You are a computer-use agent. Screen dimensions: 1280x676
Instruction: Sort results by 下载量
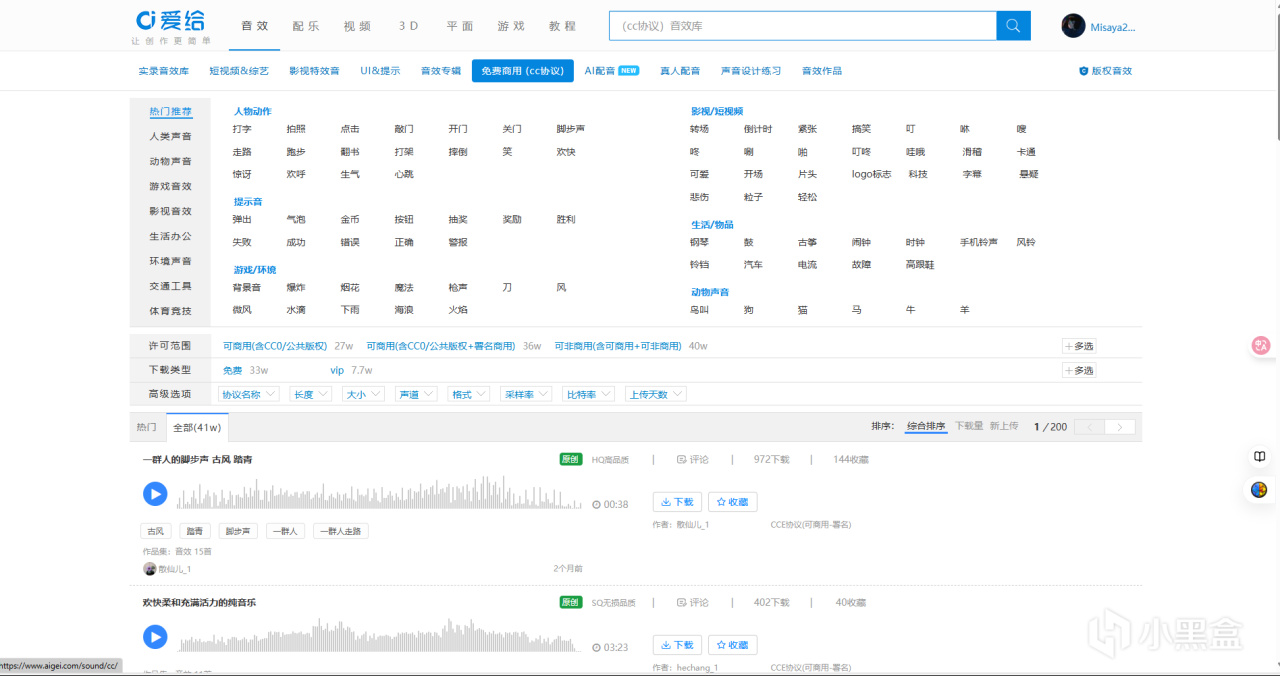[x=967, y=426]
